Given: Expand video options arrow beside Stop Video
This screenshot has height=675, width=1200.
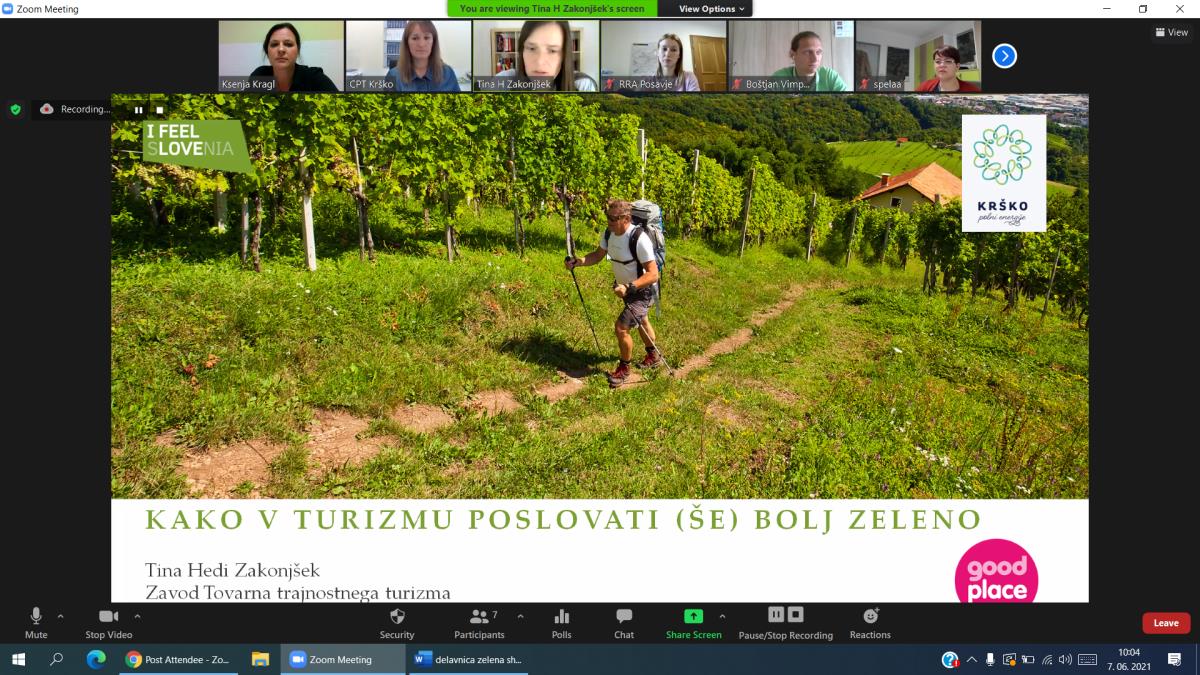Looking at the screenshot, I should [x=137, y=616].
